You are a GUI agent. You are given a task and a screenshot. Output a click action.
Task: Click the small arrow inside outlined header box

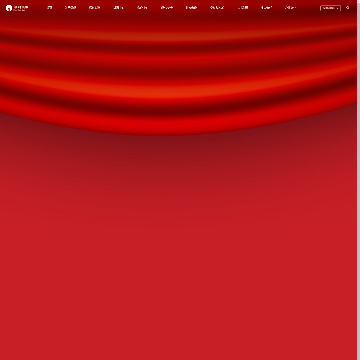pyautogui.click(x=337, y=8)
